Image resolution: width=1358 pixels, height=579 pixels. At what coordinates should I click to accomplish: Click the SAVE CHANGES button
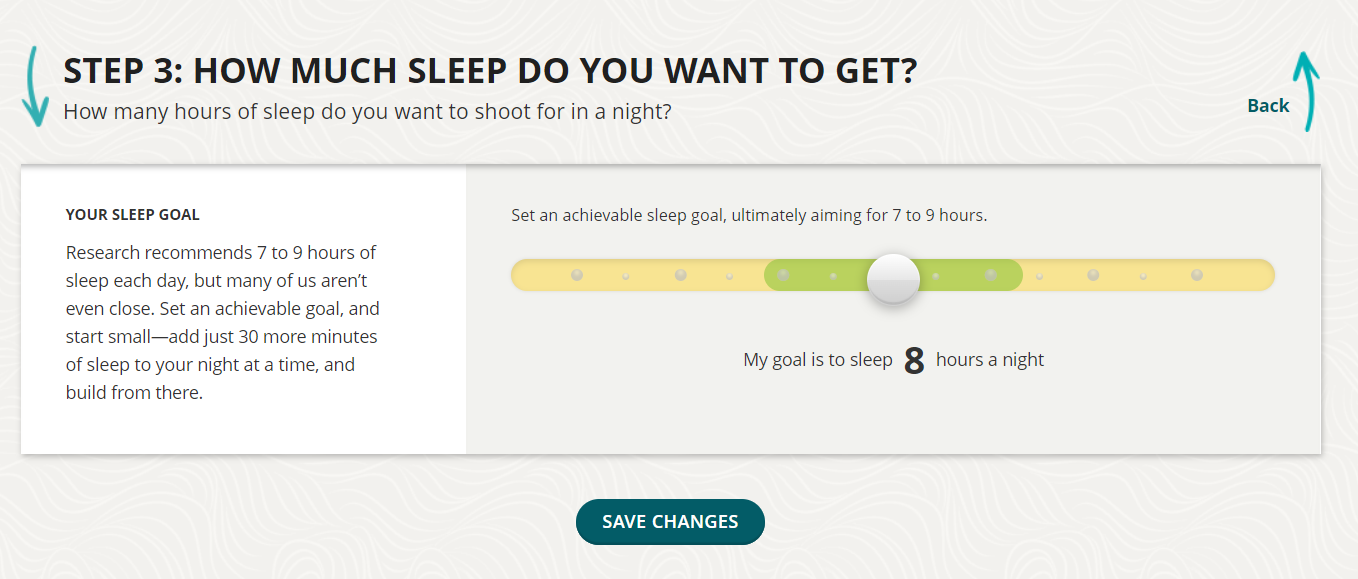tap(670, 521)
